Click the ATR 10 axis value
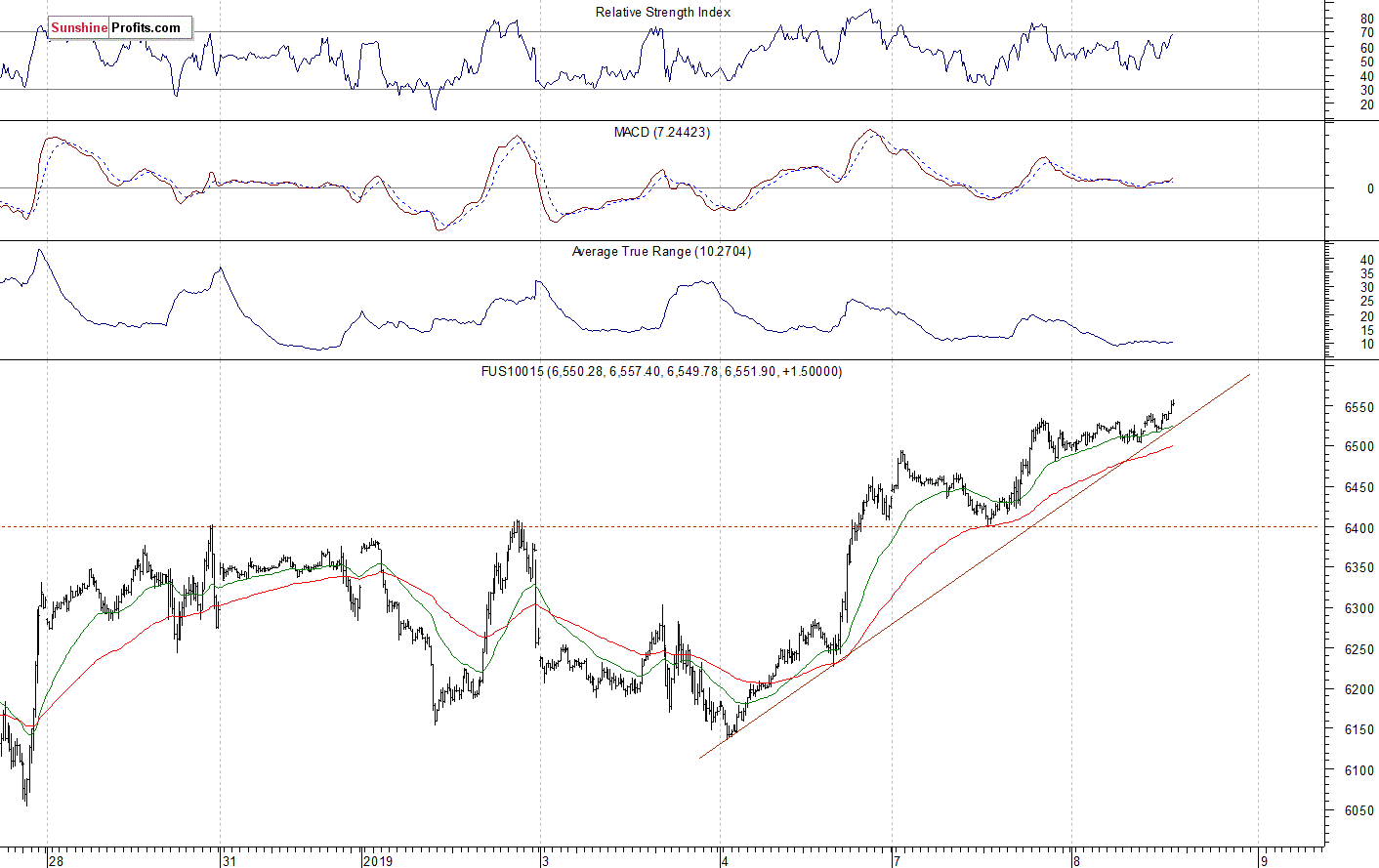Screen dimensions: 1379x868 (1366, 344)
